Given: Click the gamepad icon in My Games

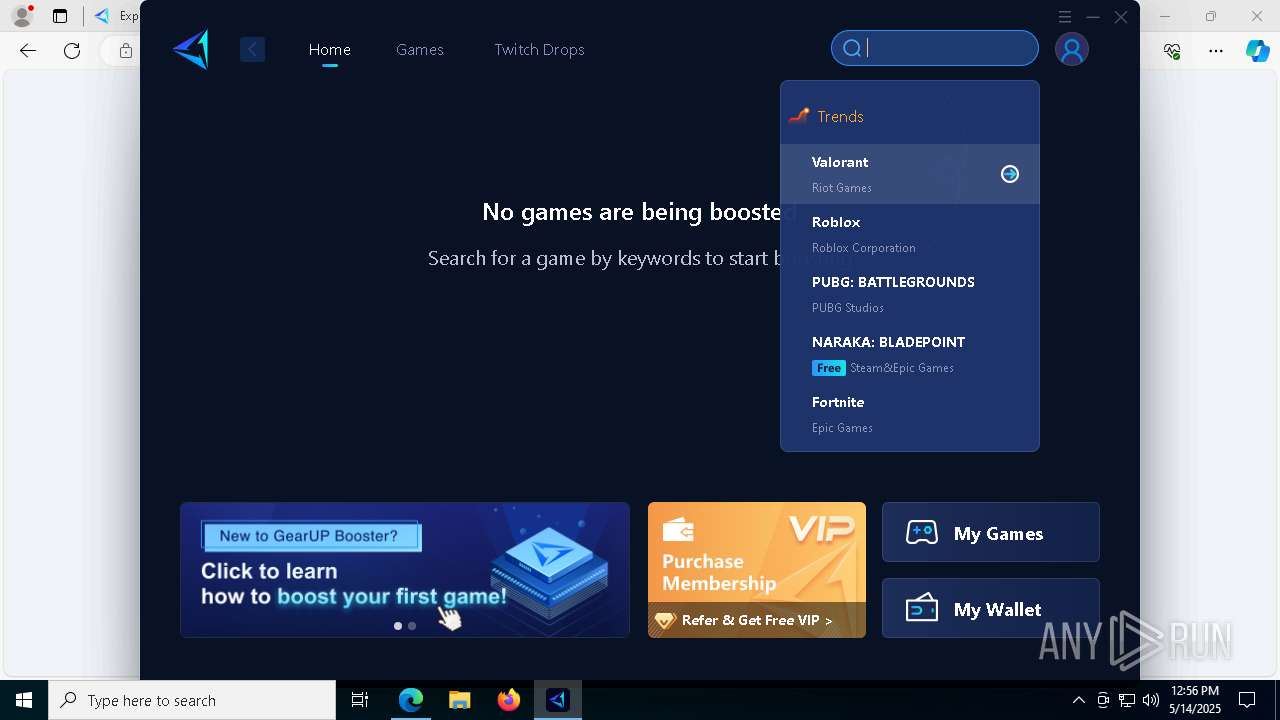Looking at the screenshot, I should coord(922,532).
